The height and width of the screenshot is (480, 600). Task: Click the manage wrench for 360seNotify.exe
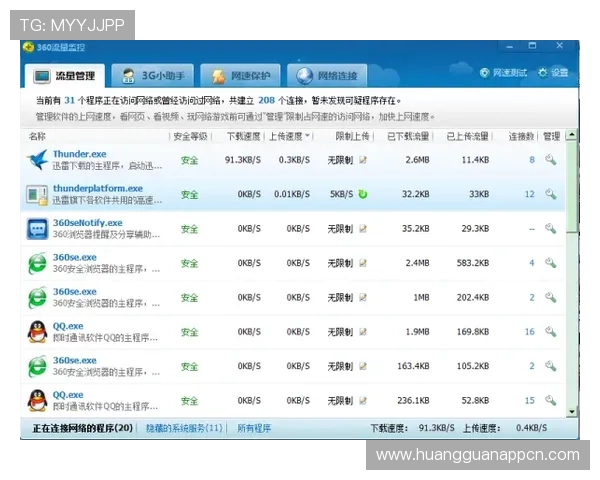pos(550,229)
